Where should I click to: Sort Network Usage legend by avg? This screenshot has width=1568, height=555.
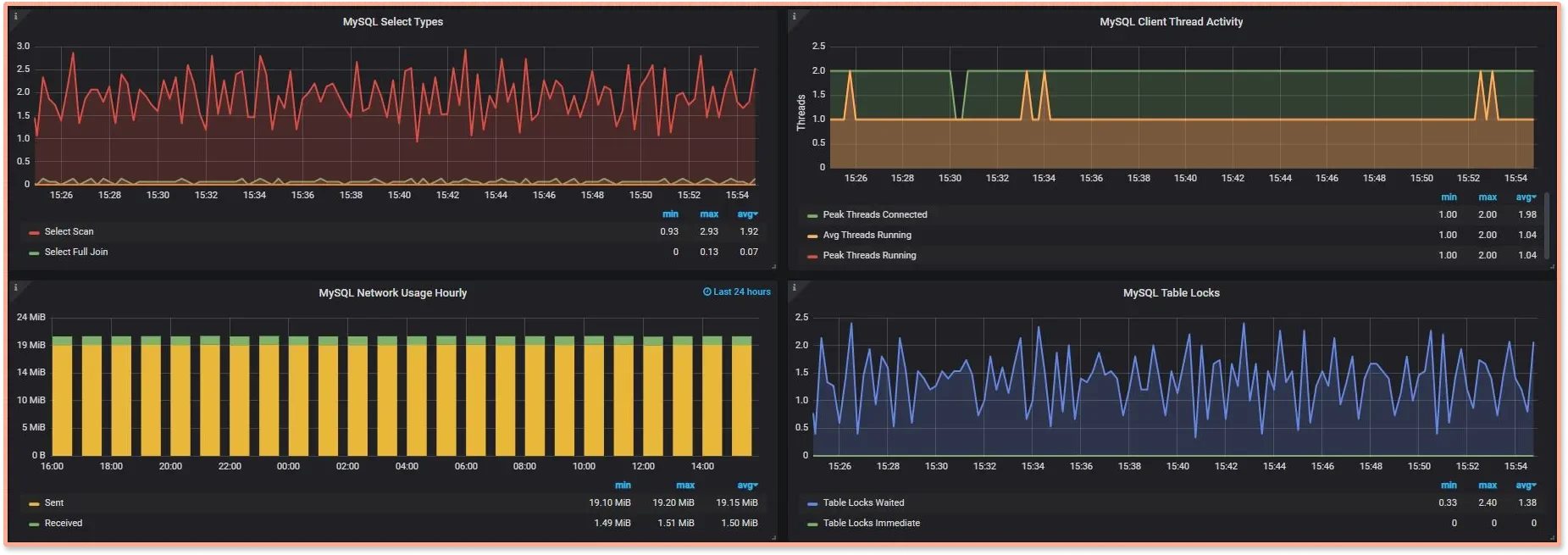[747, 486]
